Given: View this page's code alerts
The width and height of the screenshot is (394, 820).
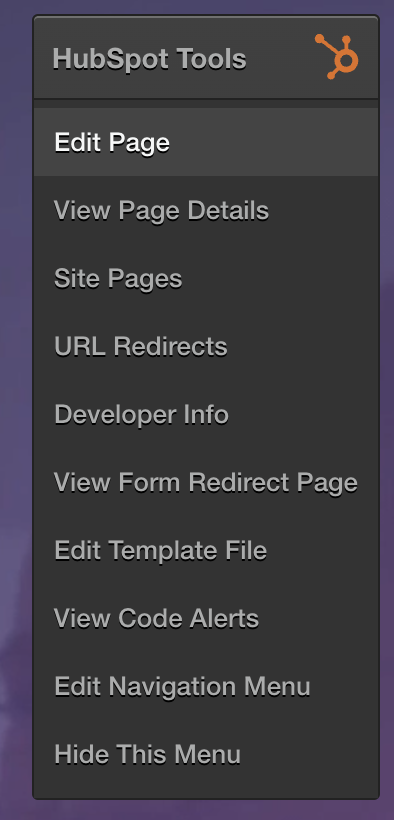Looking at the screenshot, I should [x=206, y=618].
